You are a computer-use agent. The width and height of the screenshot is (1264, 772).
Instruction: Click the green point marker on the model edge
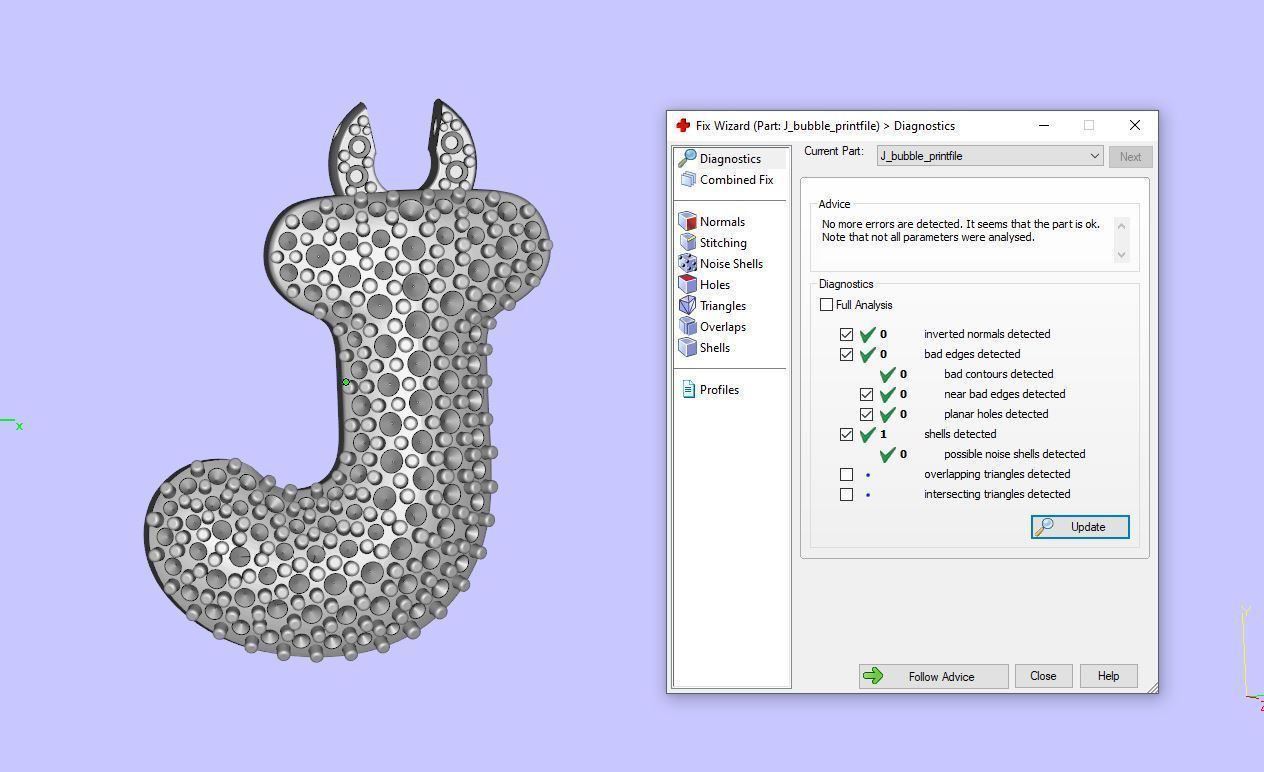tap(346, 382)
